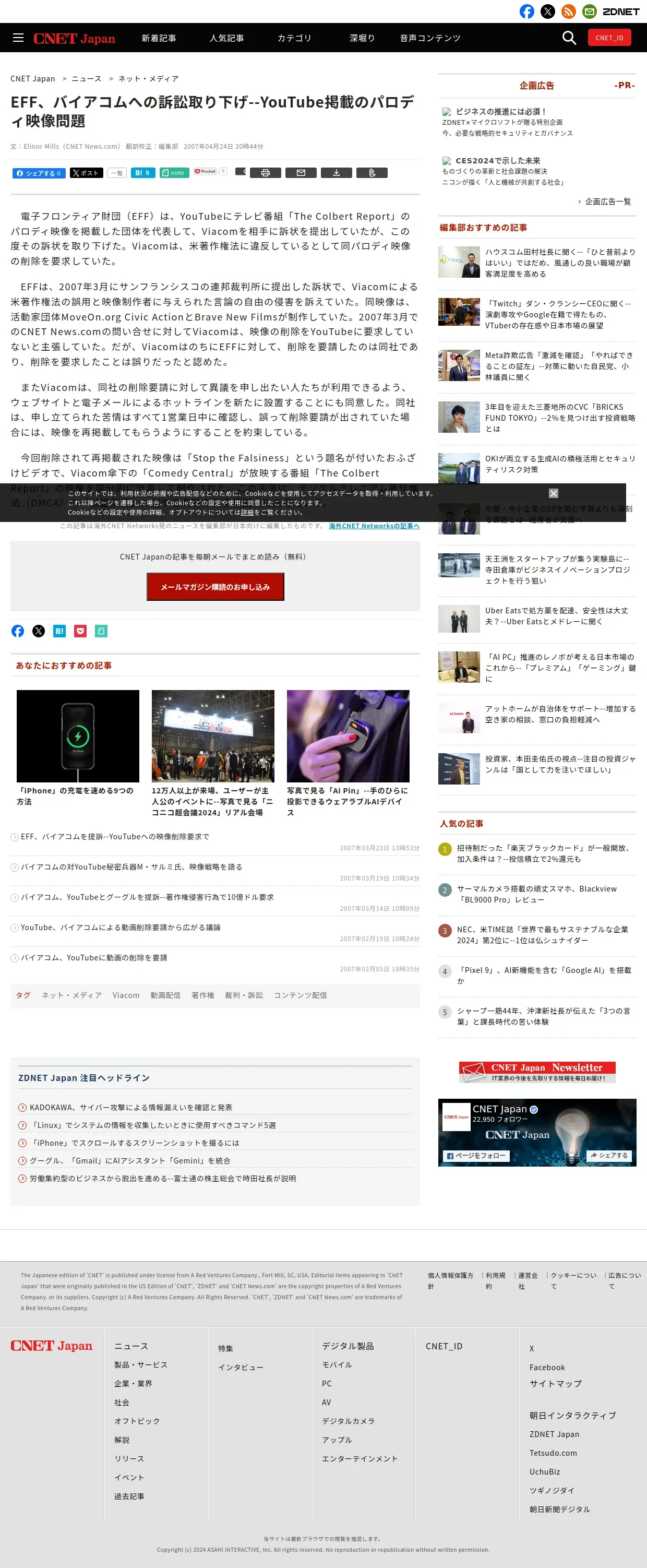The image size is (647, 1568).
Task: Click the clip icon in the article toolbar
Action: (372, 173)
